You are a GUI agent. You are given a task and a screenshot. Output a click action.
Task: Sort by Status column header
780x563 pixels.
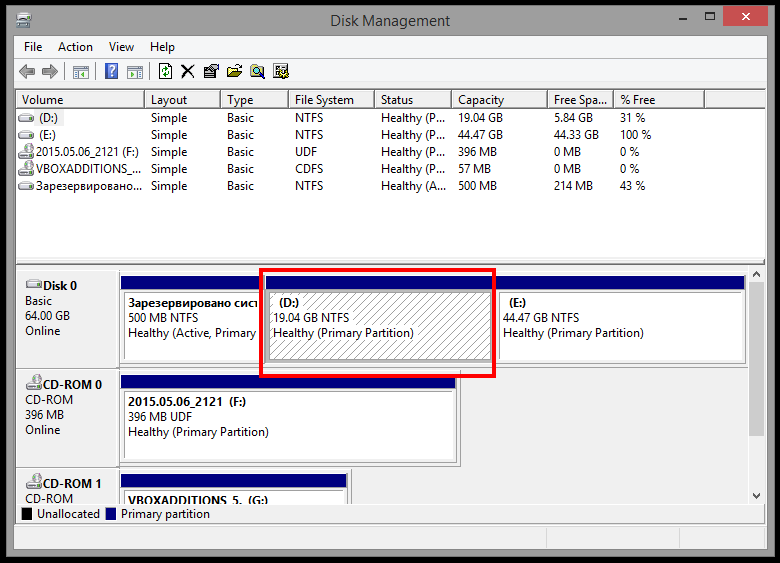pos(413,99)
